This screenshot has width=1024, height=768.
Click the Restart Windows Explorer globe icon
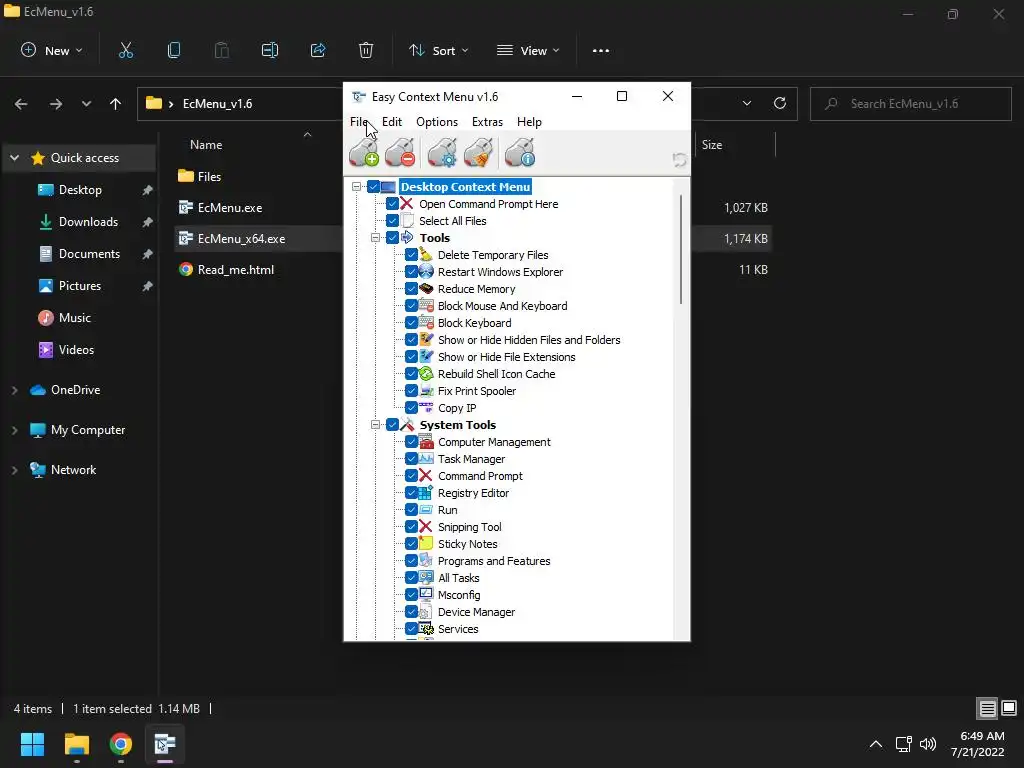[x=426, y=272]
